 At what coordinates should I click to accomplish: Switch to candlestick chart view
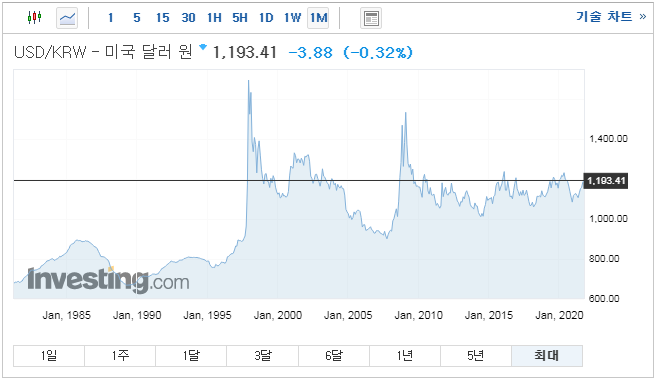pos(35,18)
